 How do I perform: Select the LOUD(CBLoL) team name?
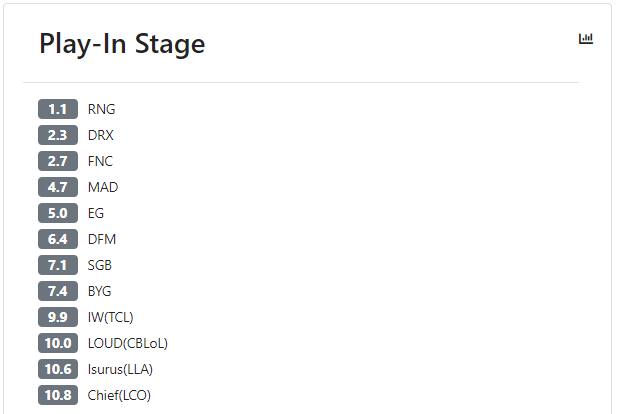click(128, 343)
